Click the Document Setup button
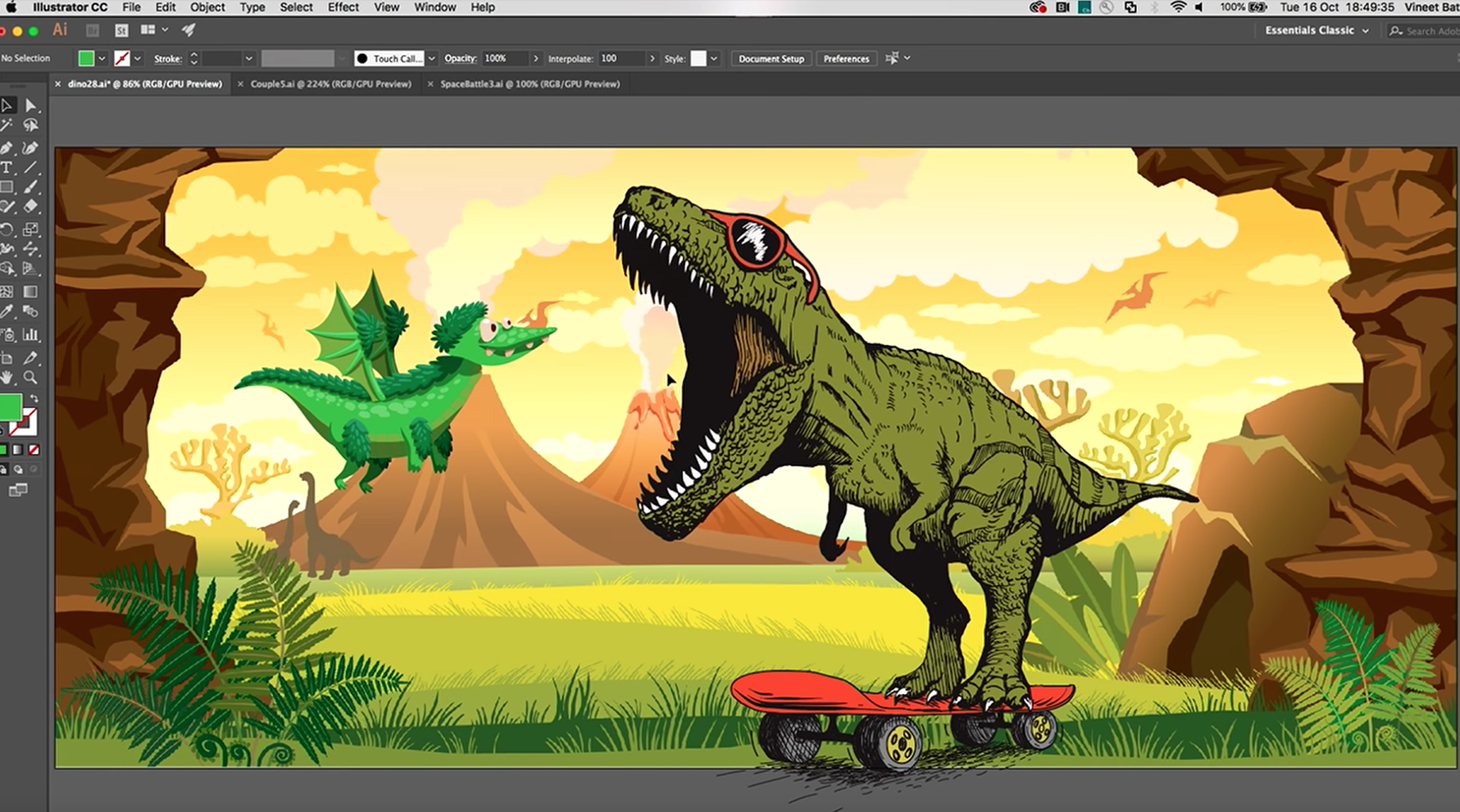The width and height of the screenshot is (1460, 812). coord(771,59)
